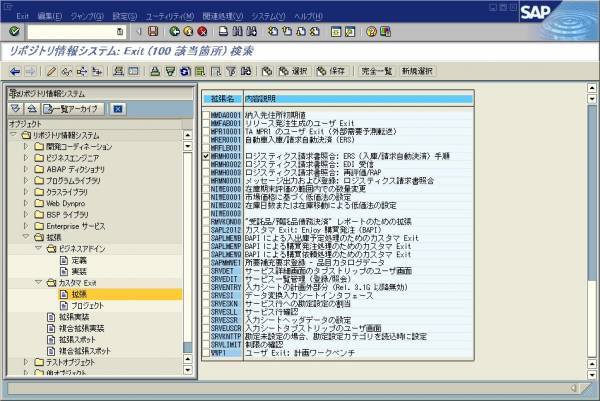600x401 pixels.
Task: Click the Print icon in application toolbar
Action: pyautogui.click(x=155, y=71)
